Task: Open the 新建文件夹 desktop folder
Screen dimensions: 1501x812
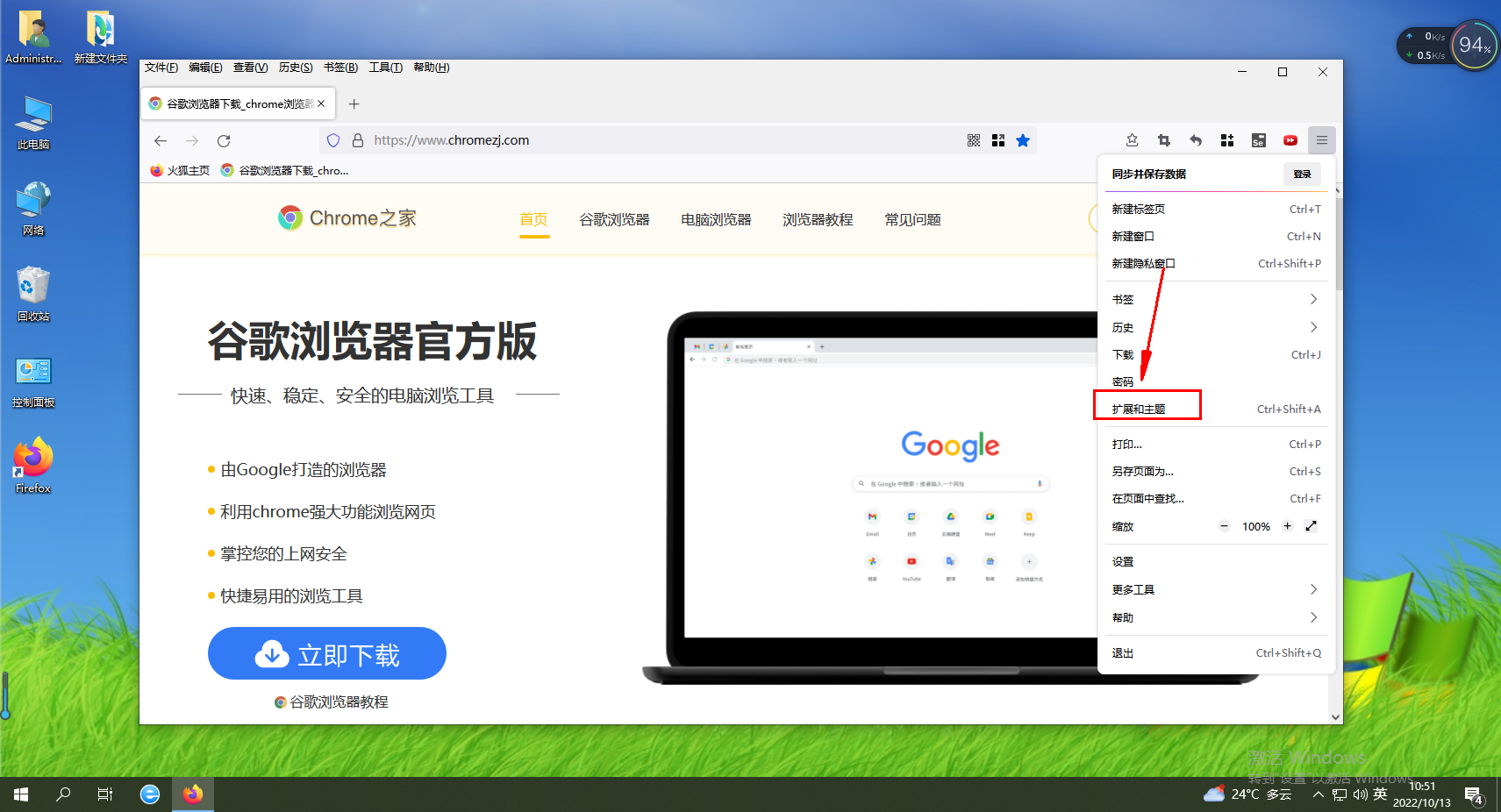Action: click(100, 38)
